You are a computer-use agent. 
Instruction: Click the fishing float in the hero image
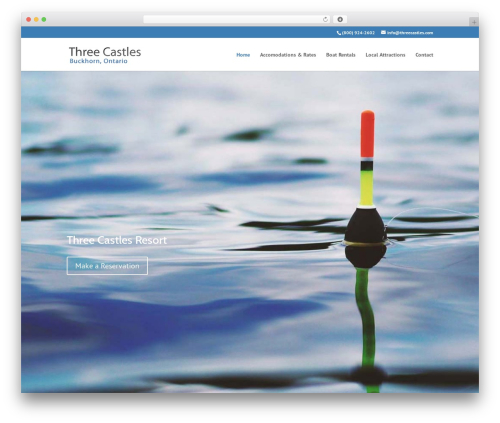(x=366, y=187)
